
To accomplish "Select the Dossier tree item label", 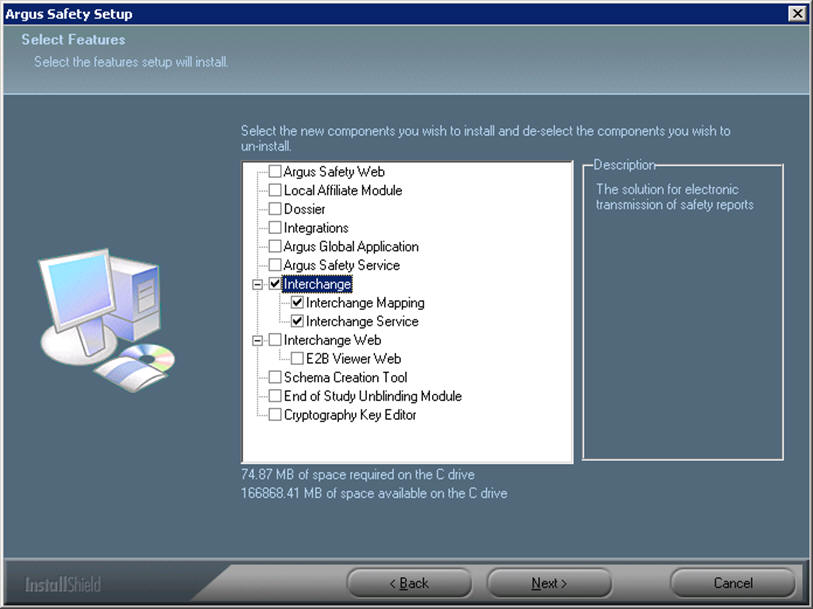I will 304,209.
